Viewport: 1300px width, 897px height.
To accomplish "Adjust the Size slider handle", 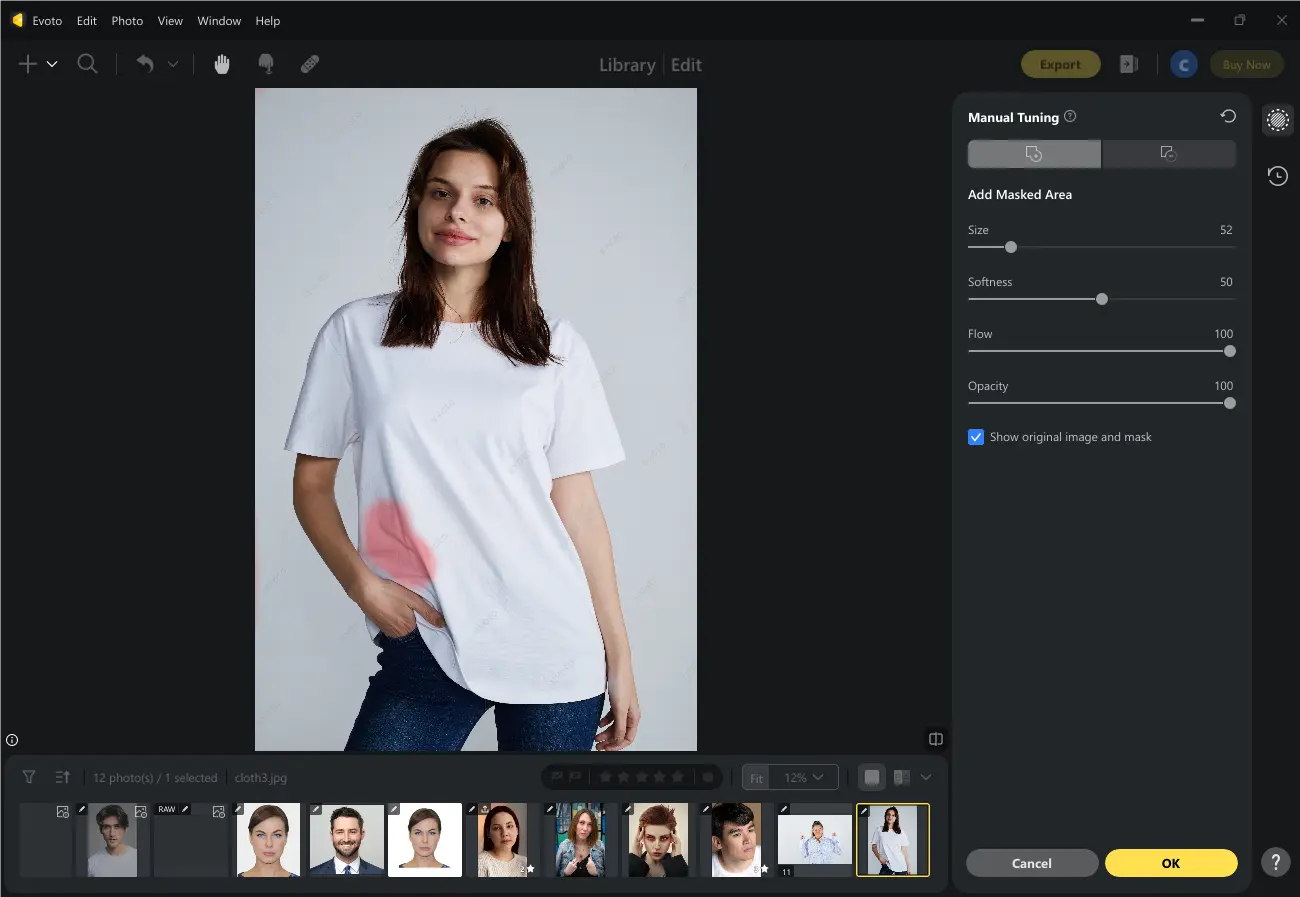I will 1011,247.
